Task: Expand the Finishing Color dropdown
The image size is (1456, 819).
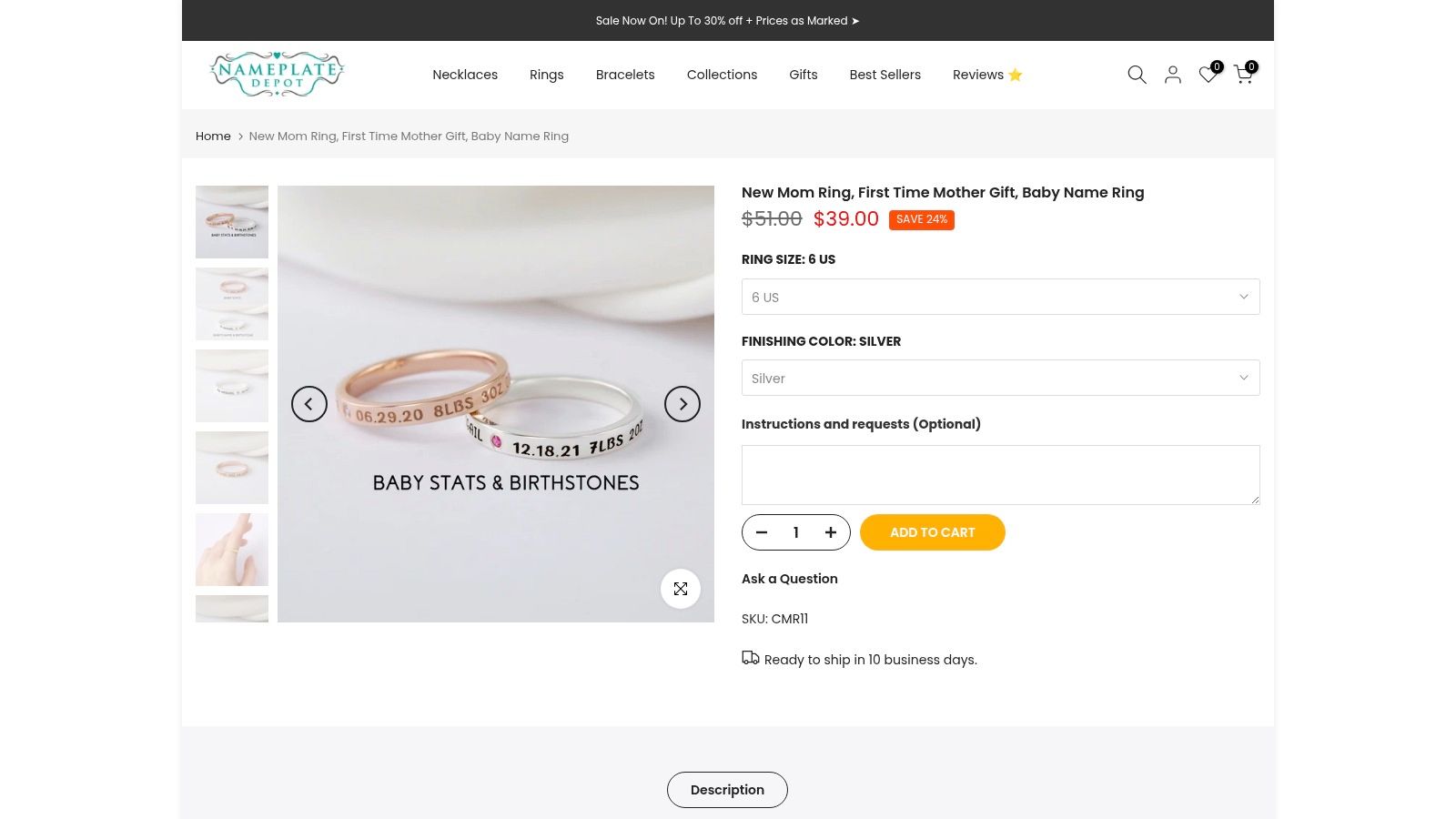Action: pos(1001,378)
